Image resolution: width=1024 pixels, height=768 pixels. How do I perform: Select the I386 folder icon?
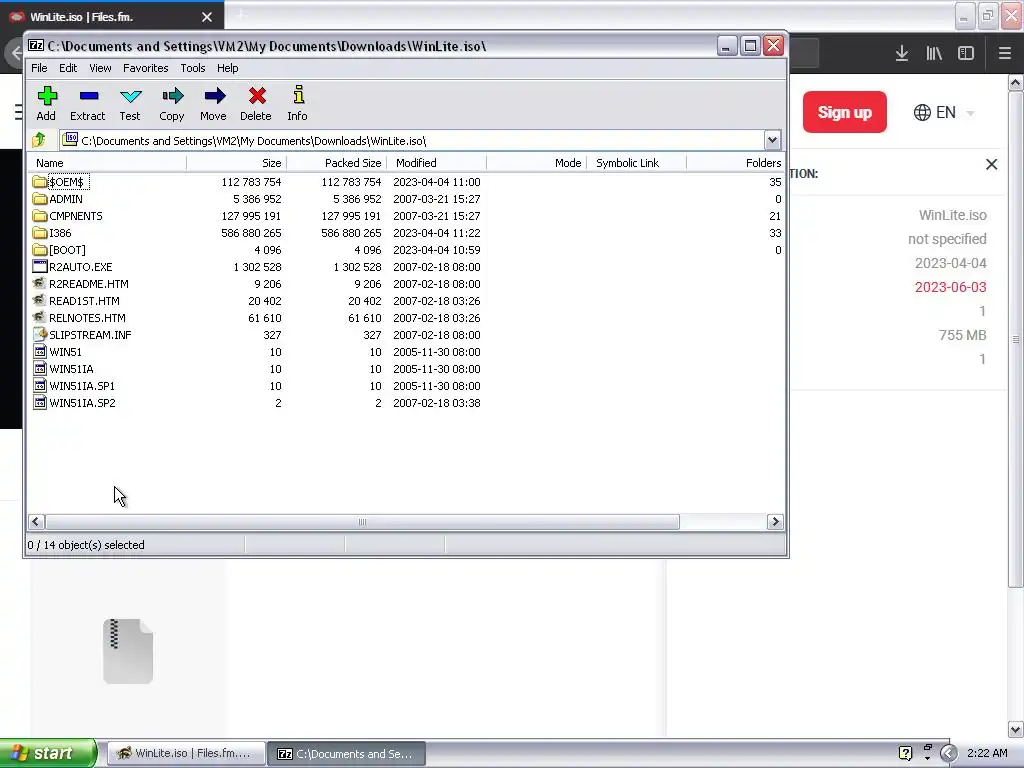39,232
